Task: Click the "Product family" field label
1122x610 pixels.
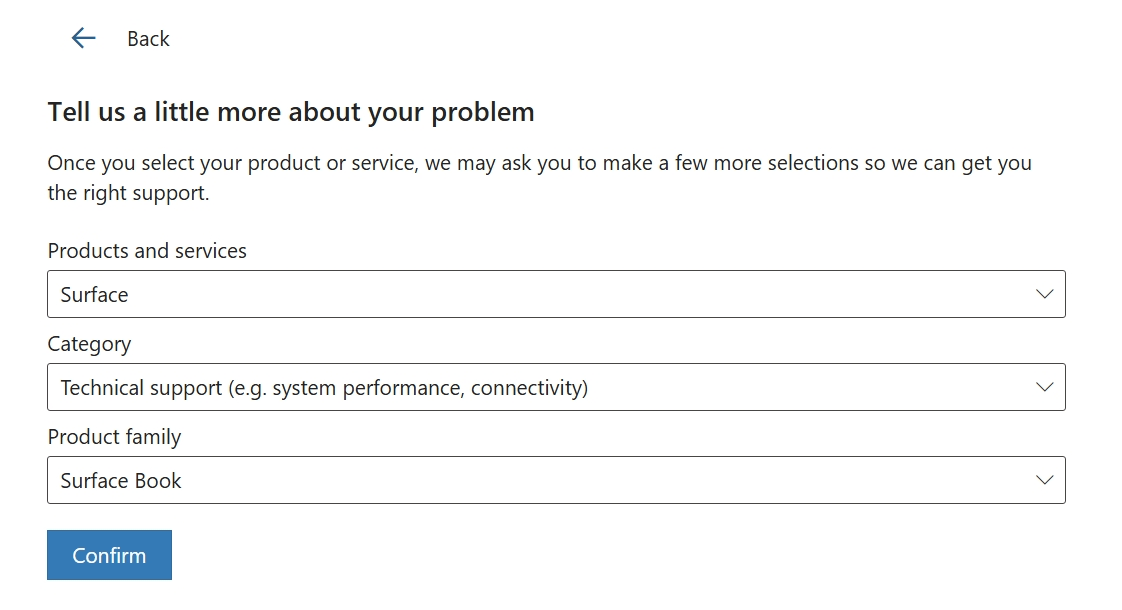Action: [114, 437]
